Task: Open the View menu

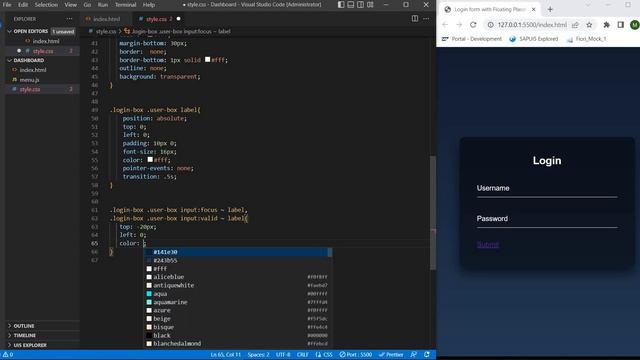Action: (71, 5)
